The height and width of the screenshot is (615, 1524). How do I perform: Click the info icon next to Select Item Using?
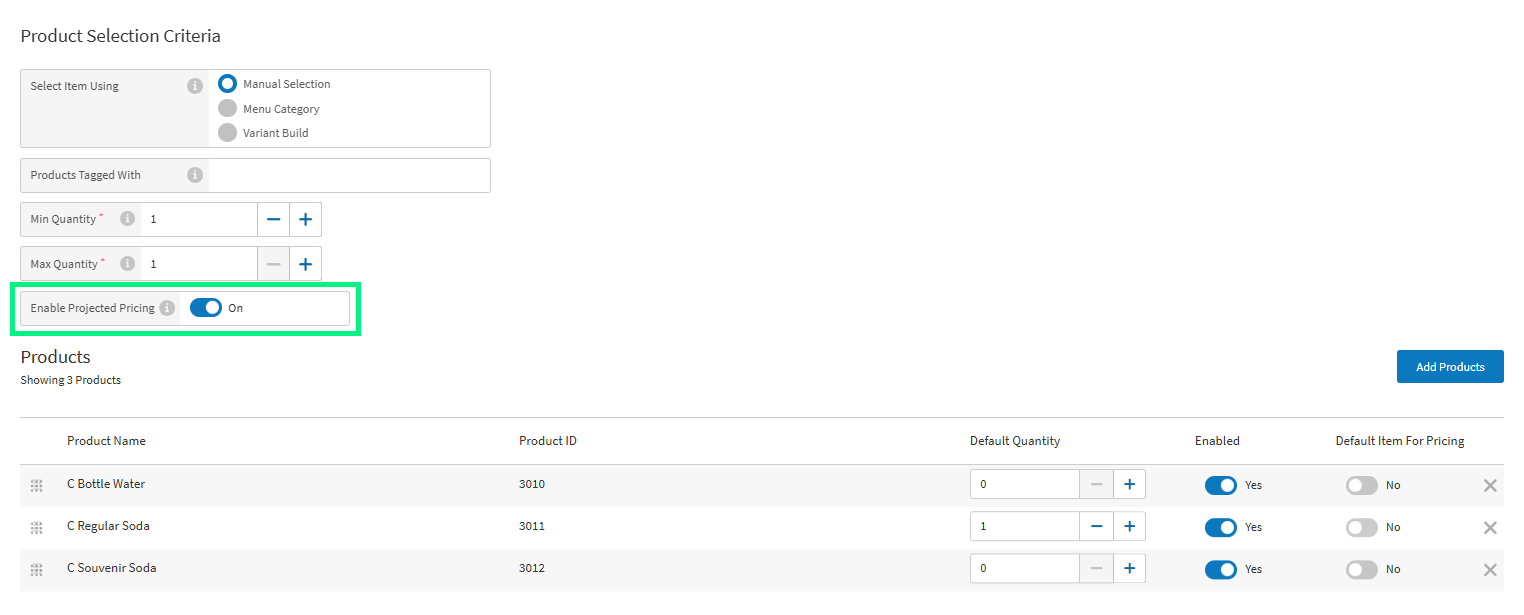(195, 85)
